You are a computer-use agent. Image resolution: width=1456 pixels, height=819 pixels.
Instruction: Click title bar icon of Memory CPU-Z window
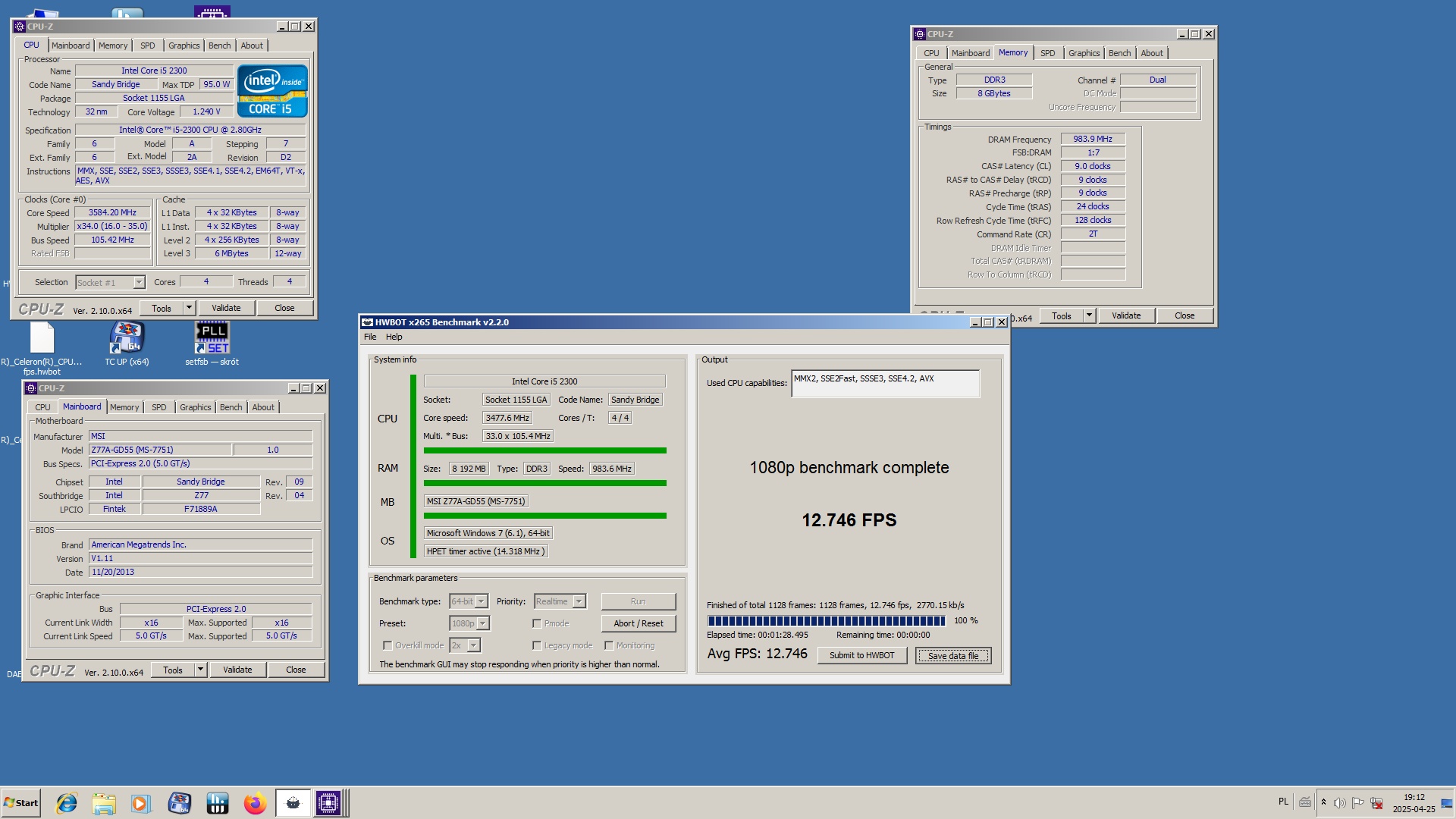[920, 34]
